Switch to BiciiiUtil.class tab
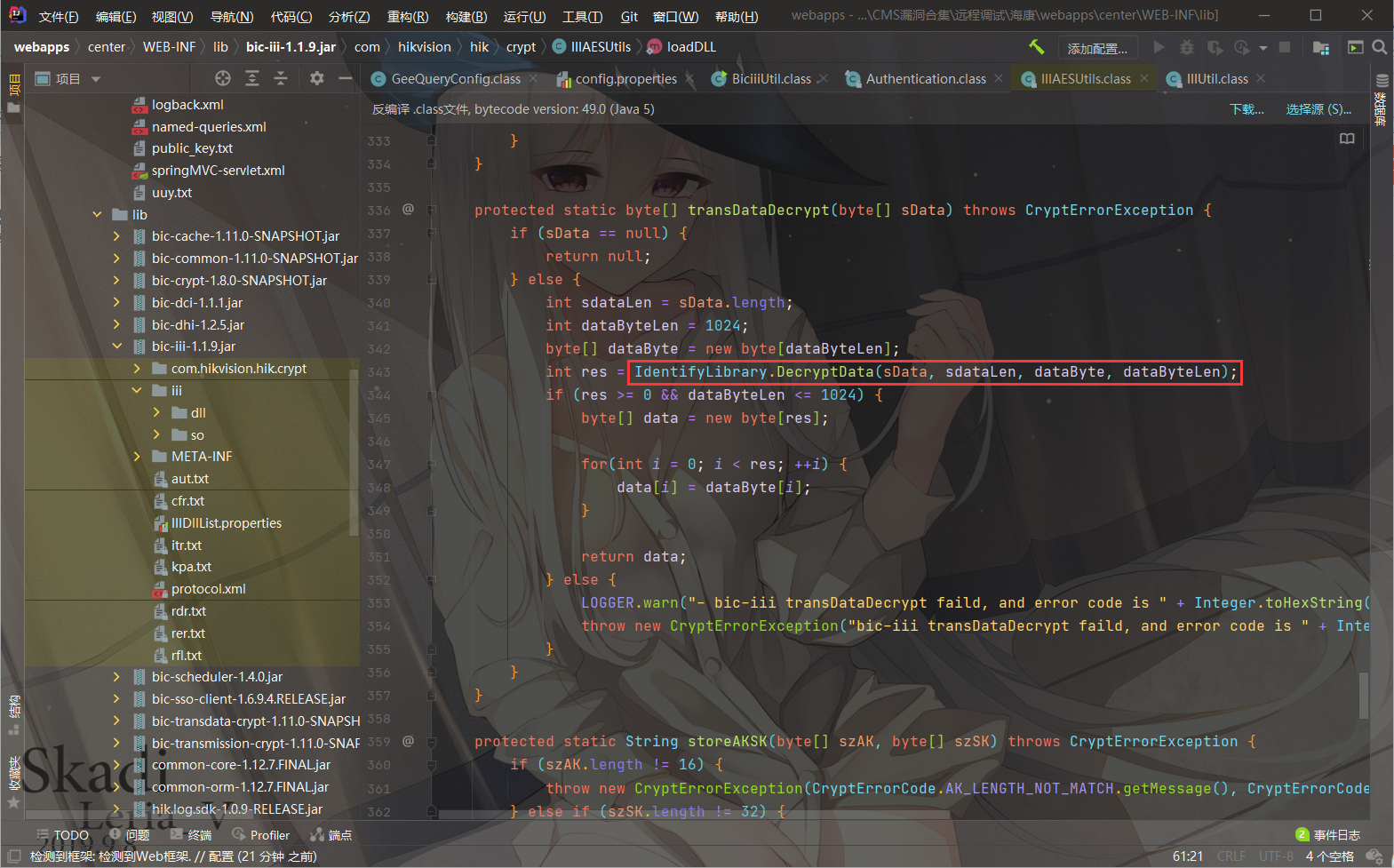The height and width of the screenshot is (868, 1394). click(x=771, y=79)
